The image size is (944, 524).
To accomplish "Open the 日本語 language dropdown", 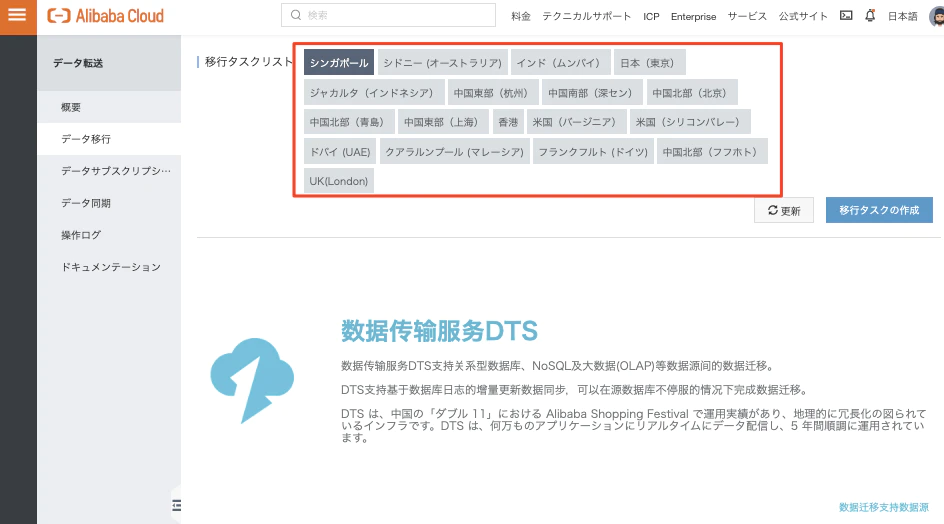I will tap(902, 16).
